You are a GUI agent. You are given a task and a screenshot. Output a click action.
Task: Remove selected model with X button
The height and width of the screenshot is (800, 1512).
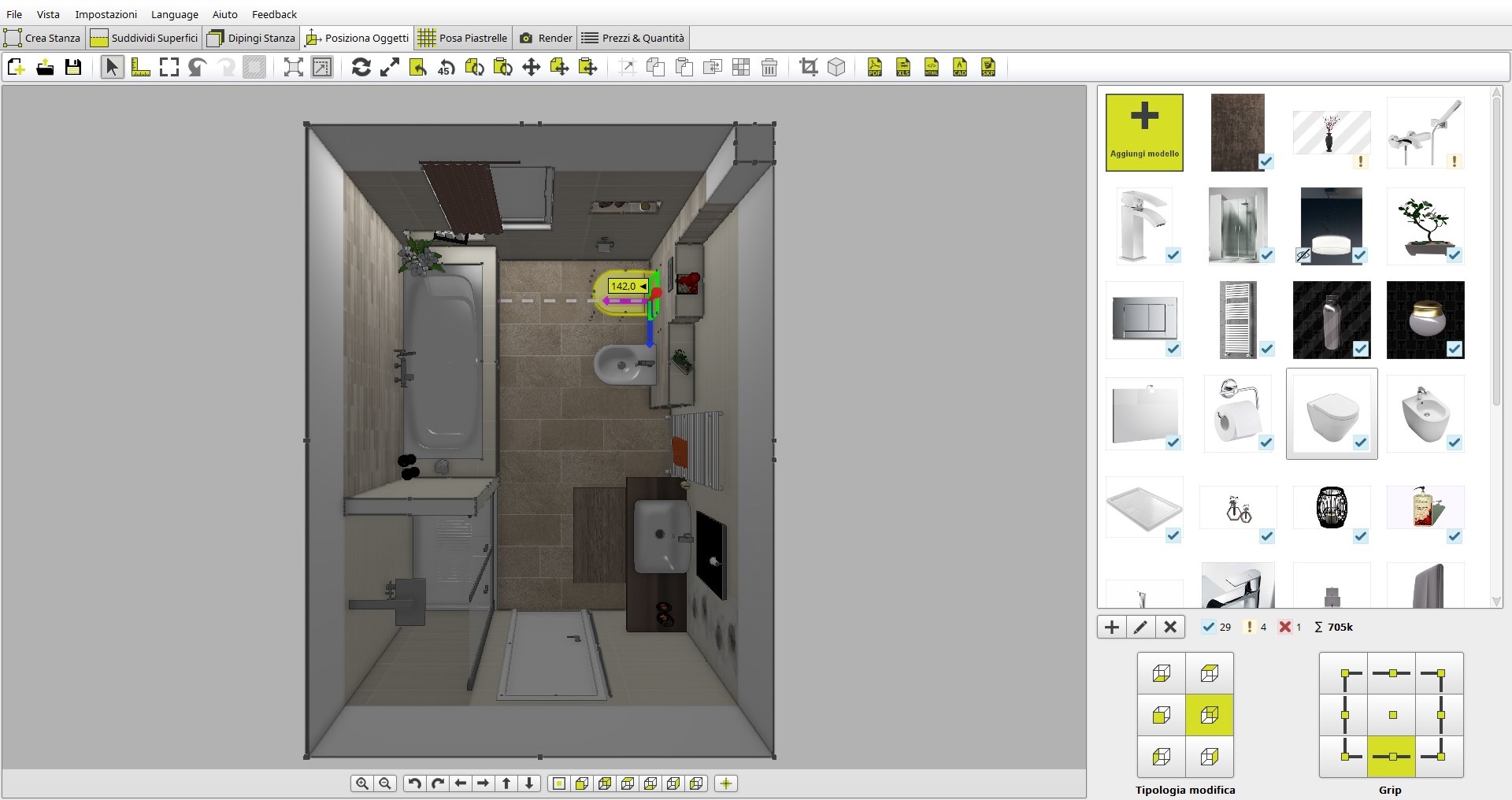coord(1170,627)
